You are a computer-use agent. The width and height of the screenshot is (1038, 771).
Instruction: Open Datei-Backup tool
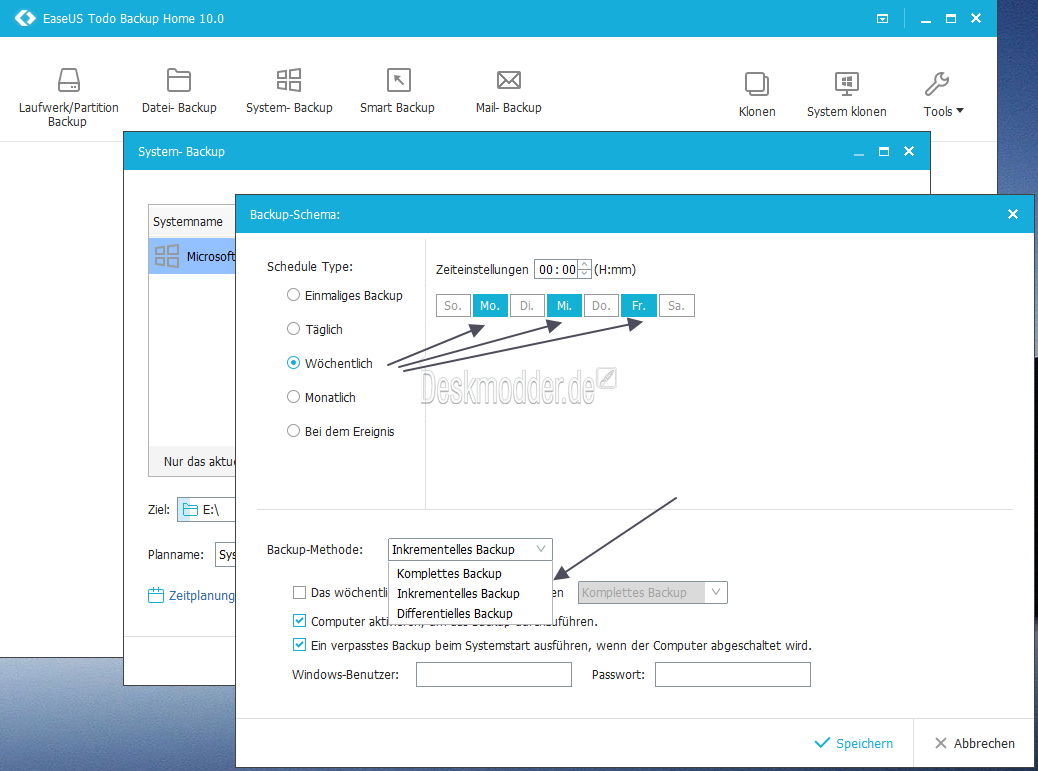point(179,91)
